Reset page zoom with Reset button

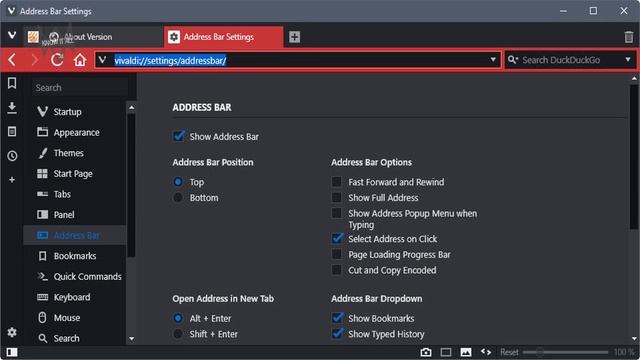coord(509,352)
